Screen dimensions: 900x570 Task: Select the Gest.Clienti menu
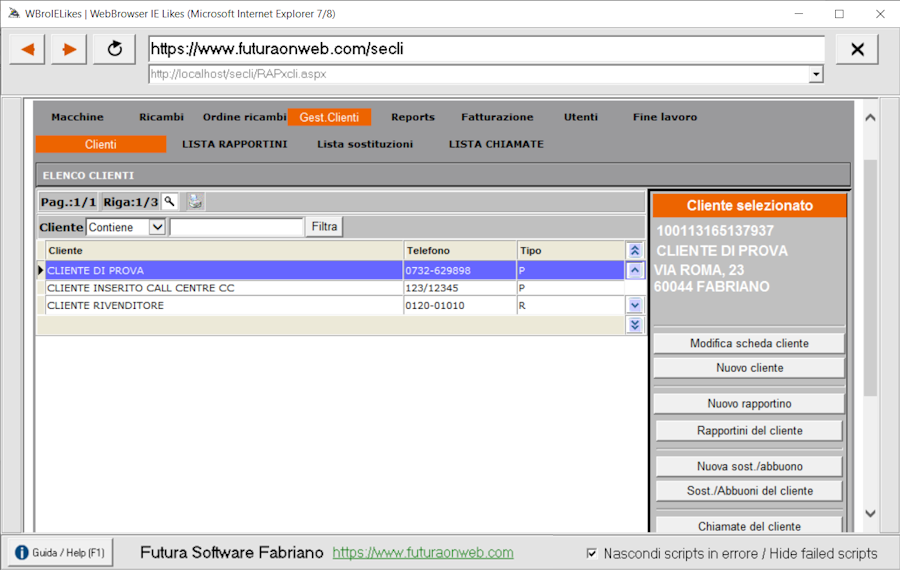329,117
